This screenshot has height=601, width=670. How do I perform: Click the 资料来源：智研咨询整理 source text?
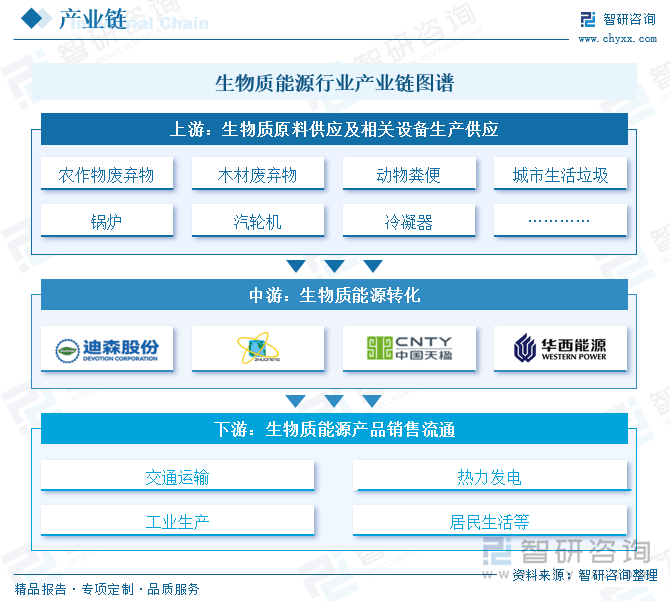(x=584, y=575)
